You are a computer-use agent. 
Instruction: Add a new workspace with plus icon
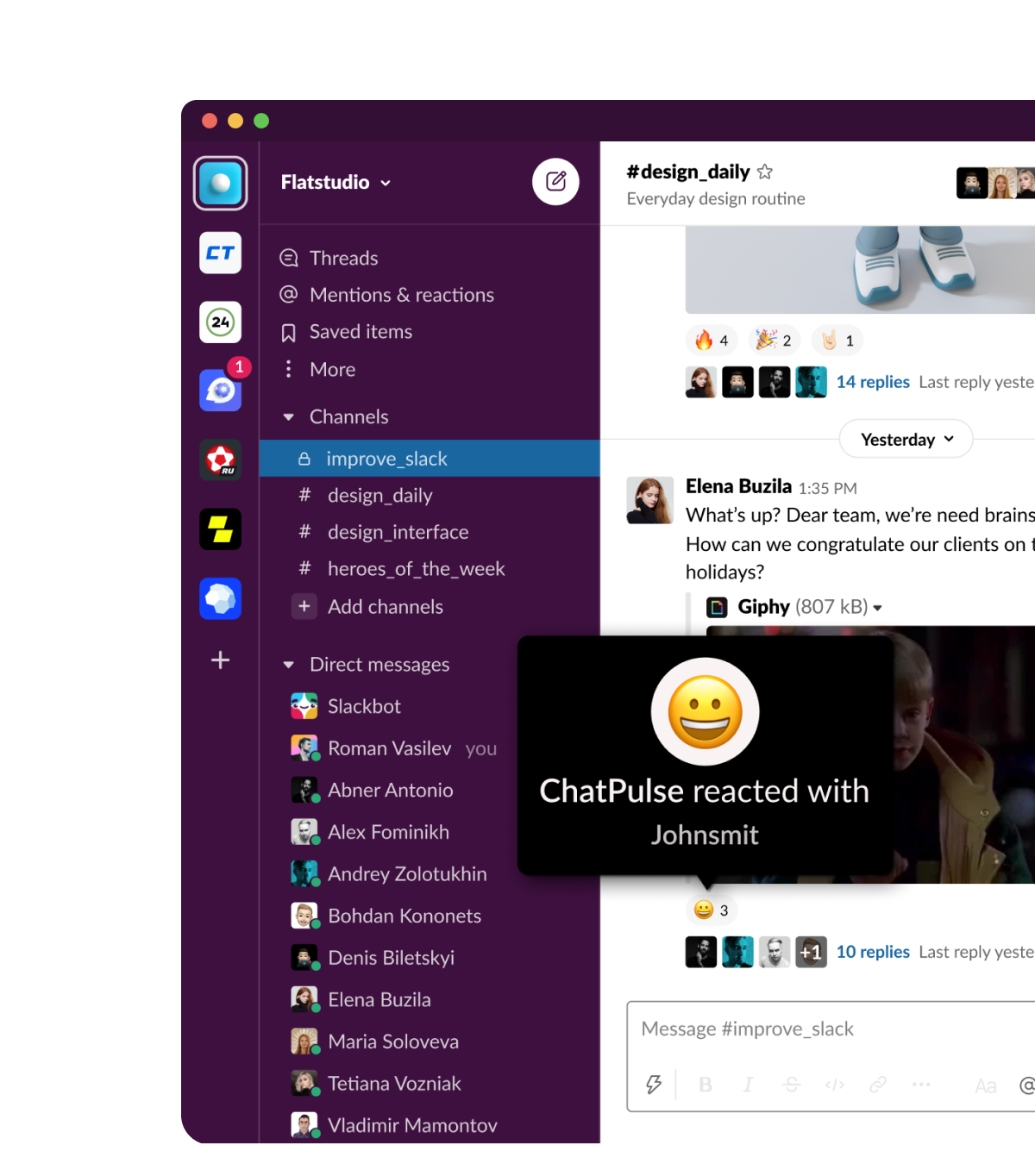220,660
